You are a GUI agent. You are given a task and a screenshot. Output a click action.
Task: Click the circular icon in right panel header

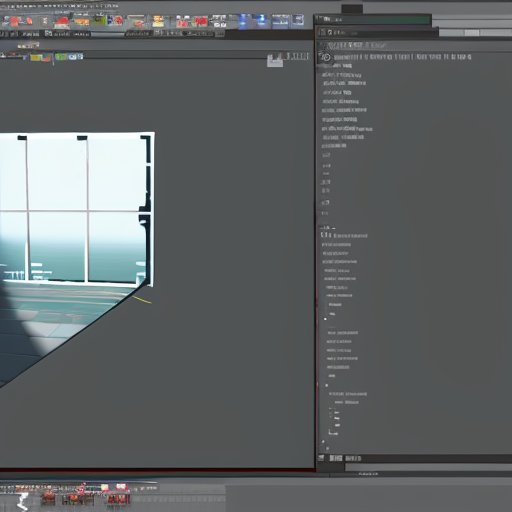pos(326,57)
